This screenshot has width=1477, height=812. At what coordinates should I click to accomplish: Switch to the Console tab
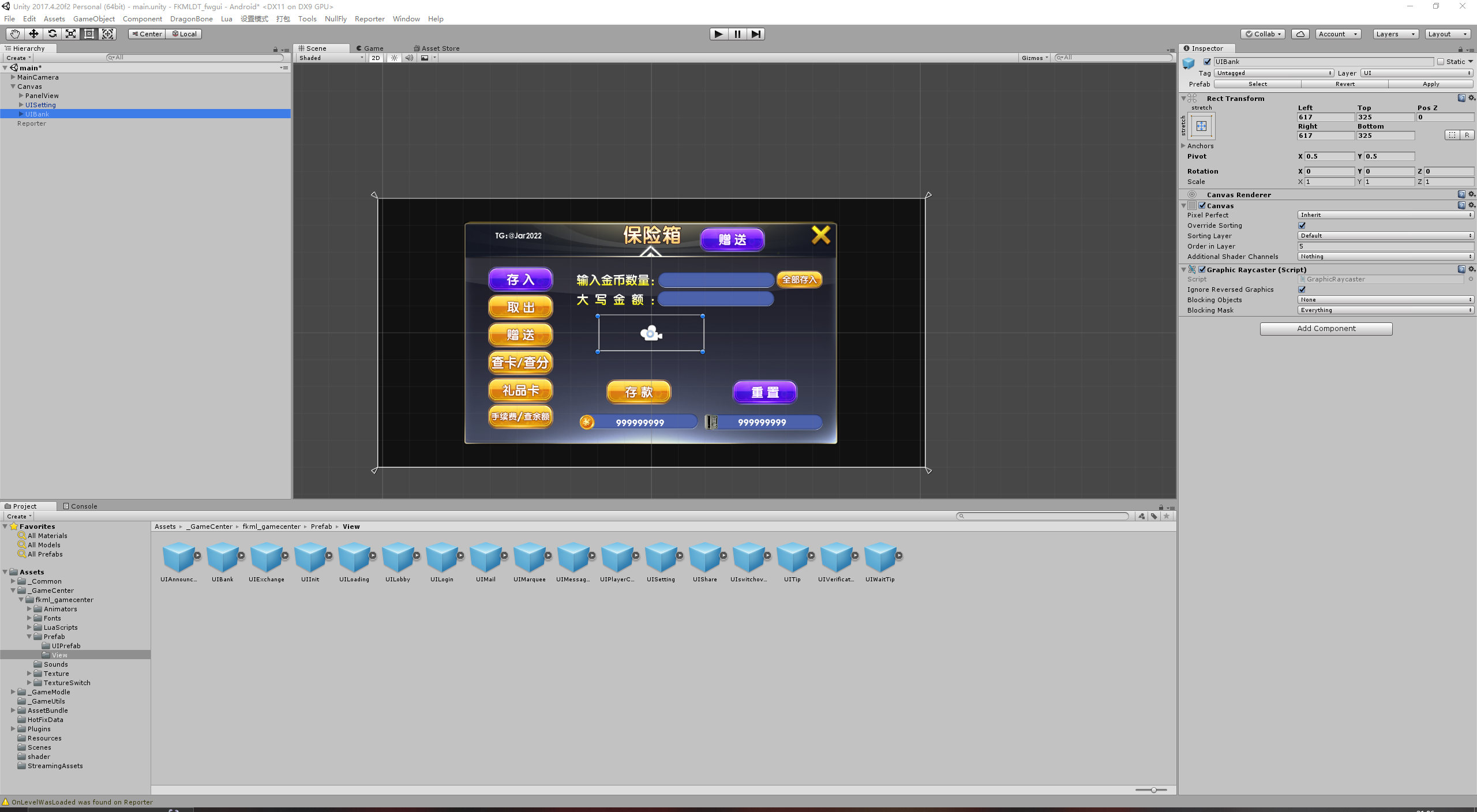(x=81, y=506)
